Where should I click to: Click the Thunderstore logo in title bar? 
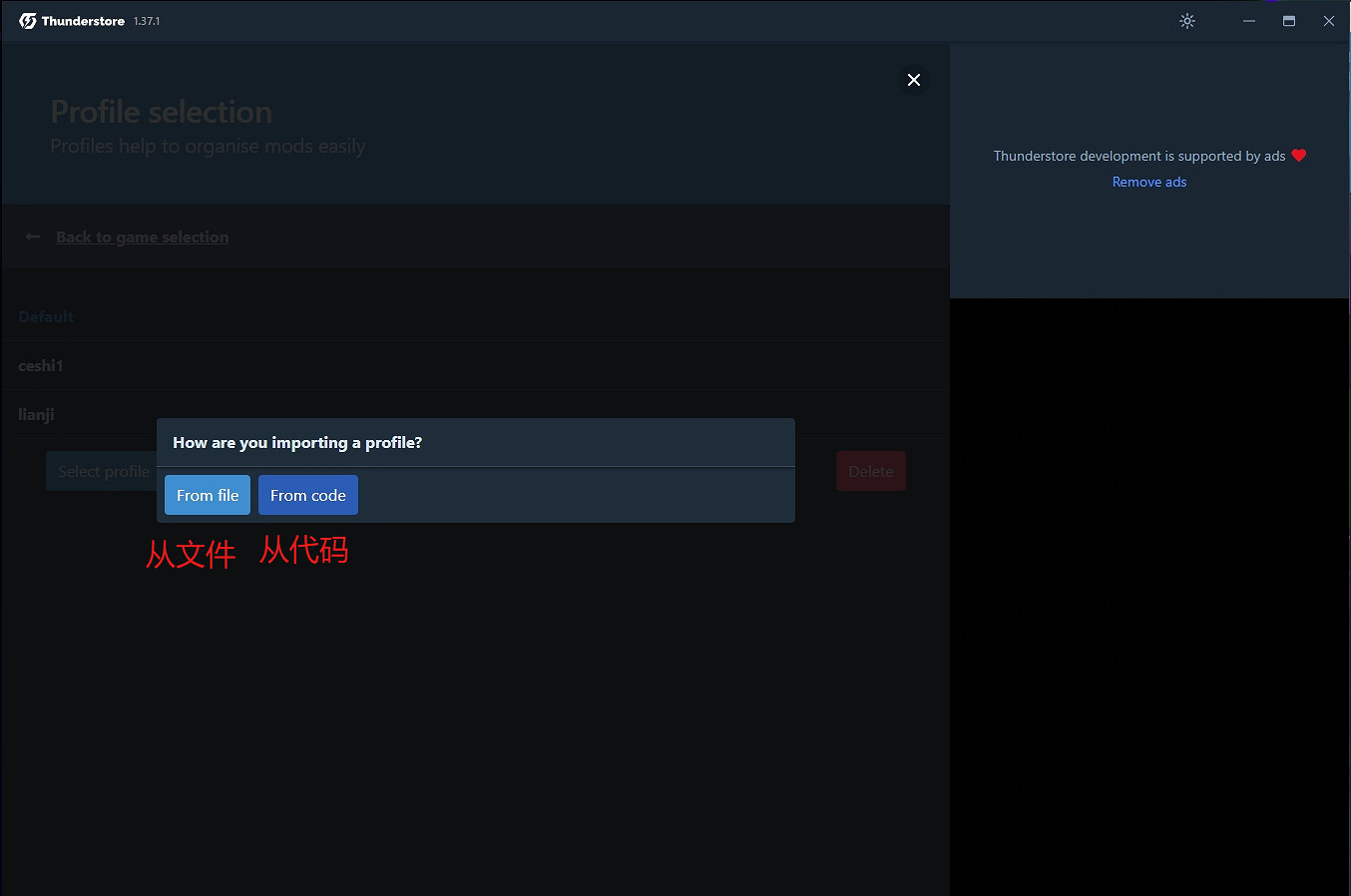28,21
